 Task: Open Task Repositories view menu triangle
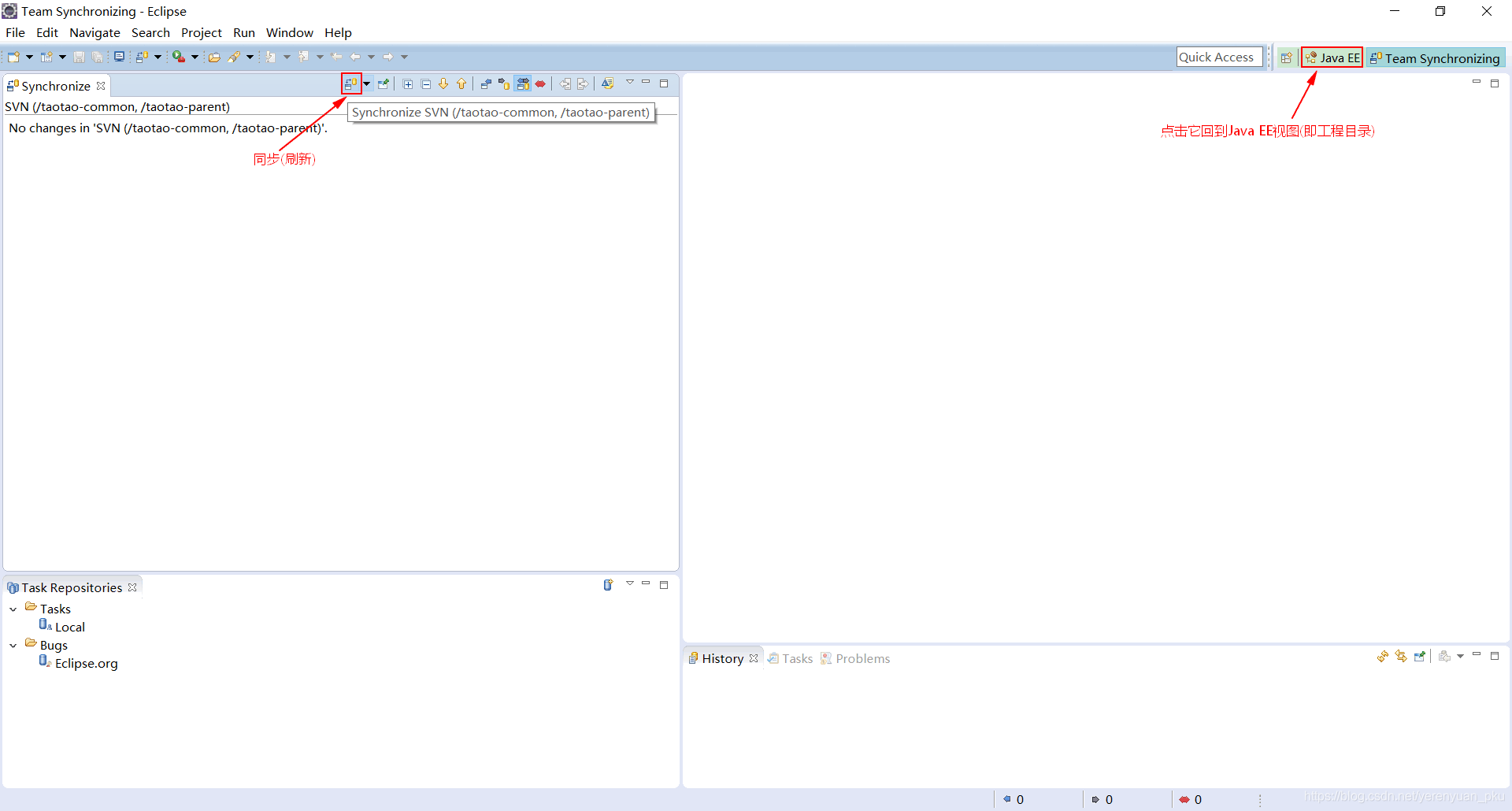click(x=630, y=583)
